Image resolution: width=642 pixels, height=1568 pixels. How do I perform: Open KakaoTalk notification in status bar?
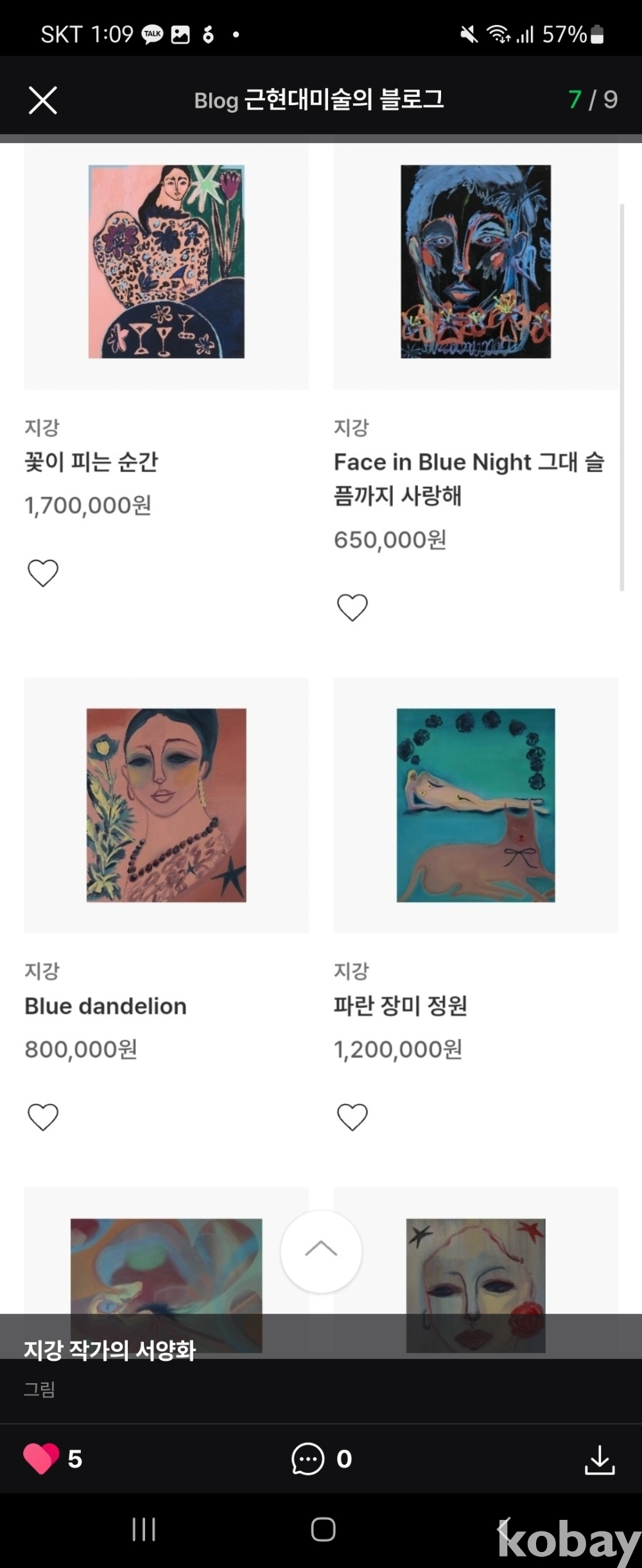click(153, 34)
